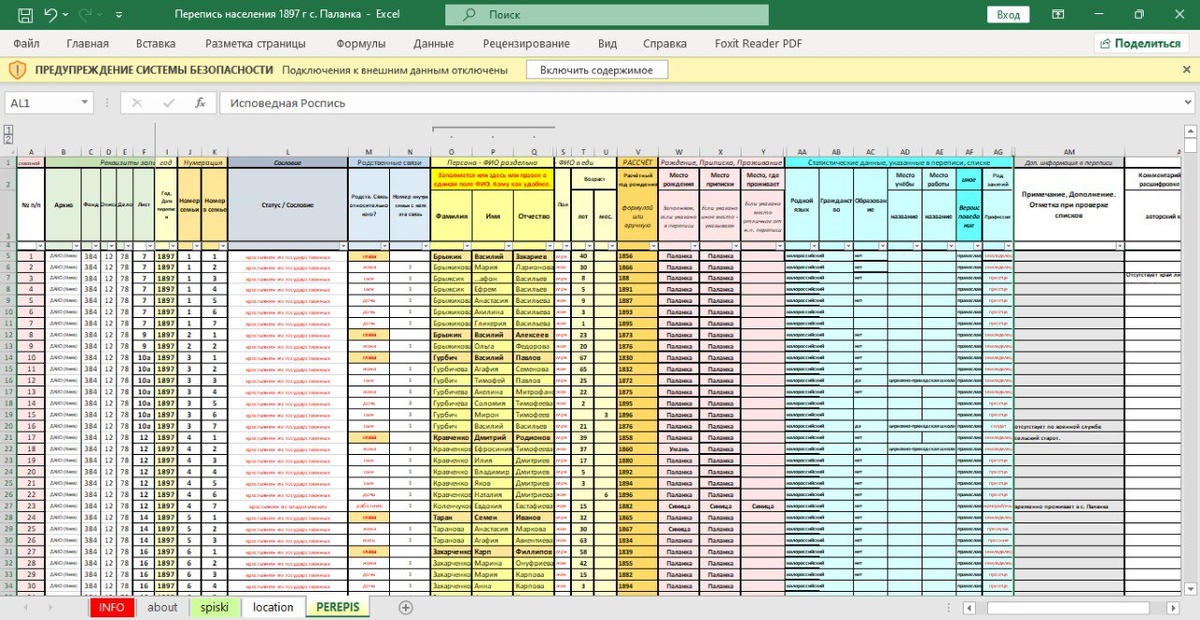
Task: Click the cell with patronymic Захариев
Action: [532, 256]
